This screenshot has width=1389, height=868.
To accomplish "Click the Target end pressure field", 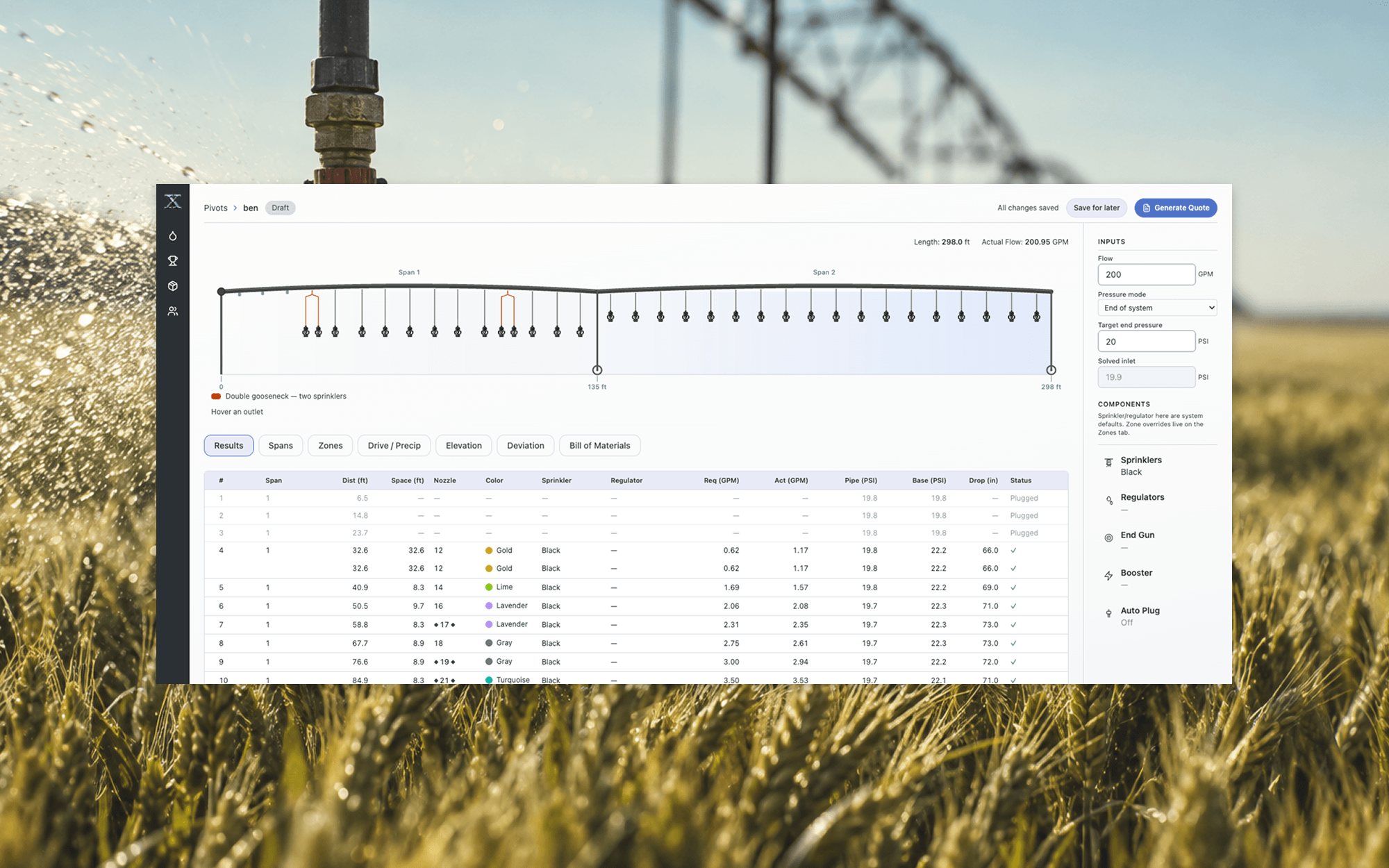I will (1146, 342).
